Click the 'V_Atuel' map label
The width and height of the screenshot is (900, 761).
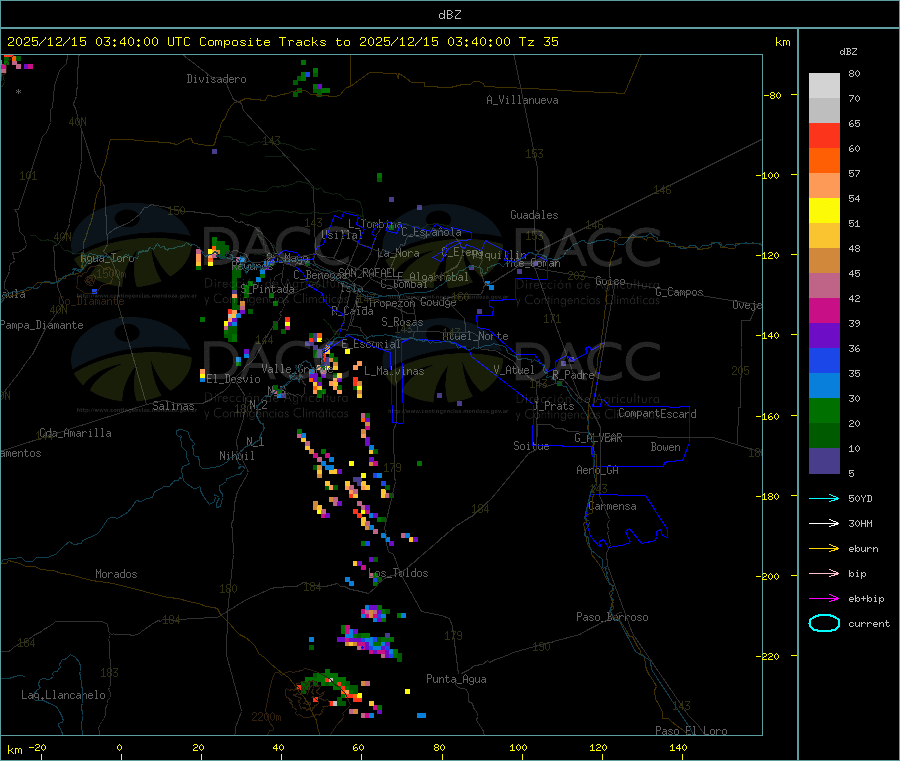[514, 370]
